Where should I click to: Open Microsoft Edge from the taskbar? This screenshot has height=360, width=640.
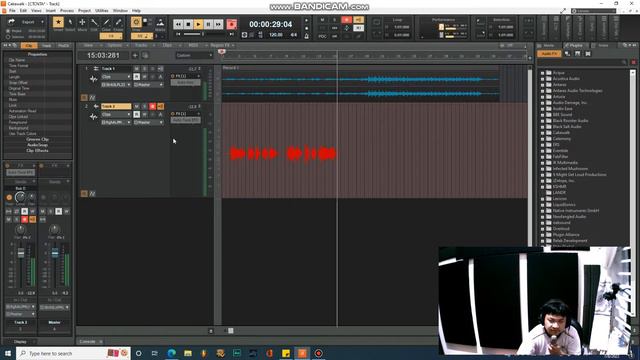coord(171,353)
